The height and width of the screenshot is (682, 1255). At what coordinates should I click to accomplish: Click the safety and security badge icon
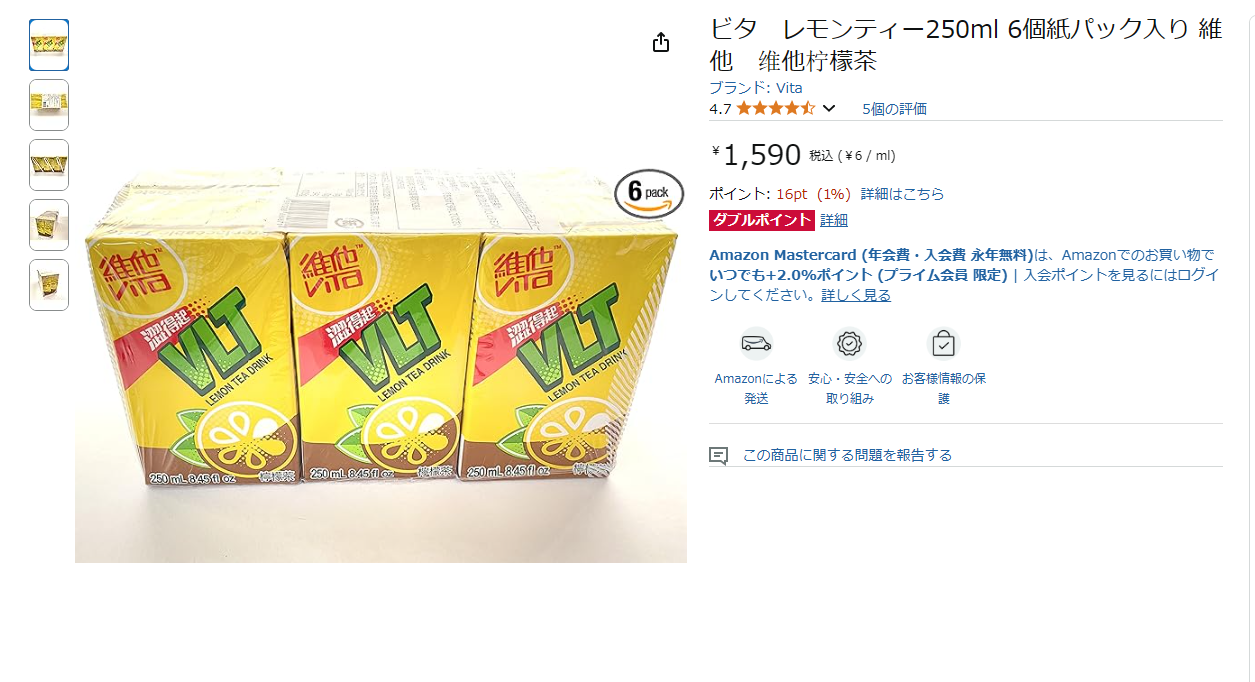pyautogui.click(x=849, y=344)
